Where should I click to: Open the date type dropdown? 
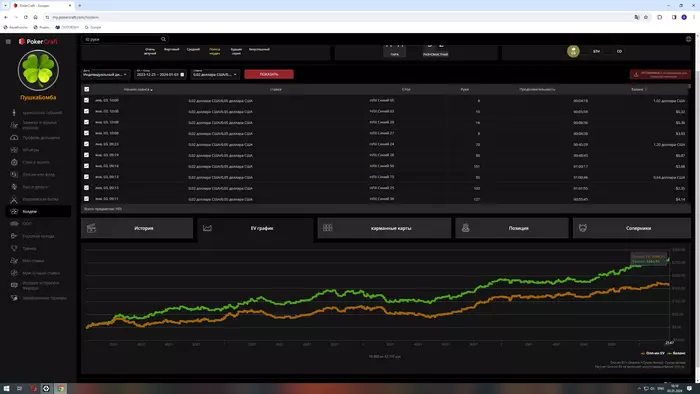pyautogui.click(x=105, y=74)
